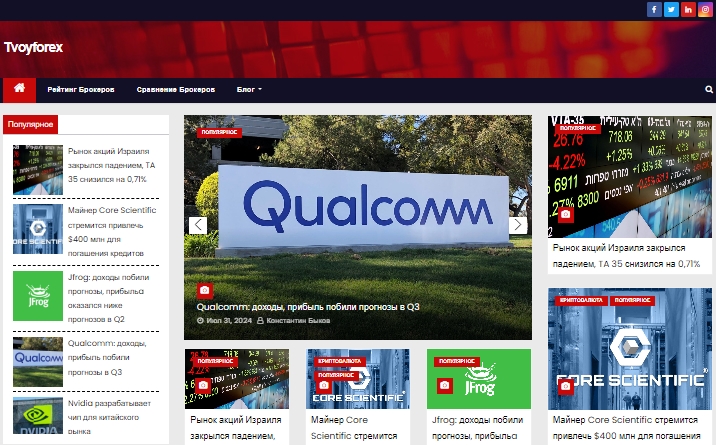This screenshot has width=716, height=445.
Task: Open the Instagram social icon
Action: [705, 9]
